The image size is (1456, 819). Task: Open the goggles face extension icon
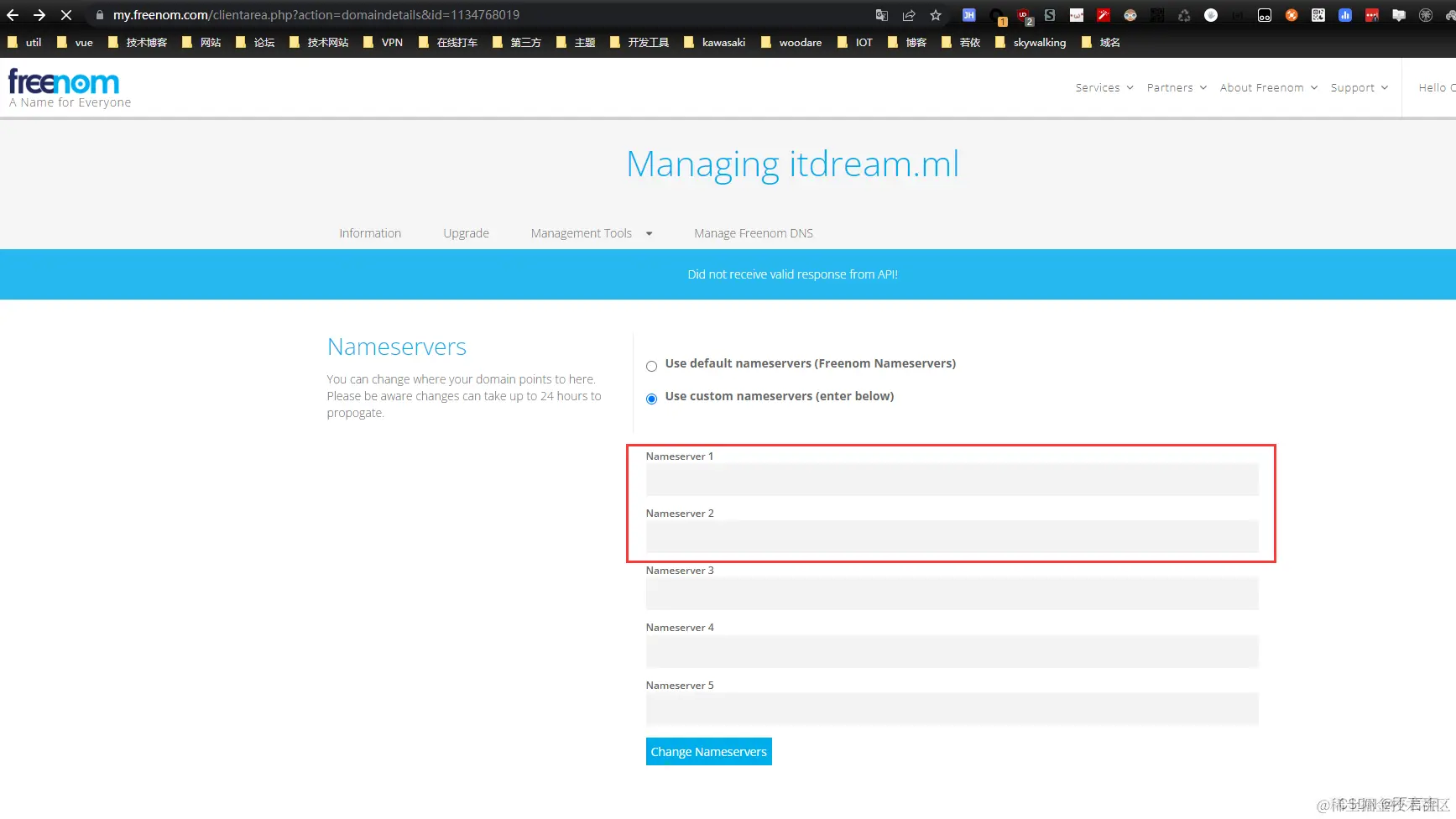pos(1130,15)
